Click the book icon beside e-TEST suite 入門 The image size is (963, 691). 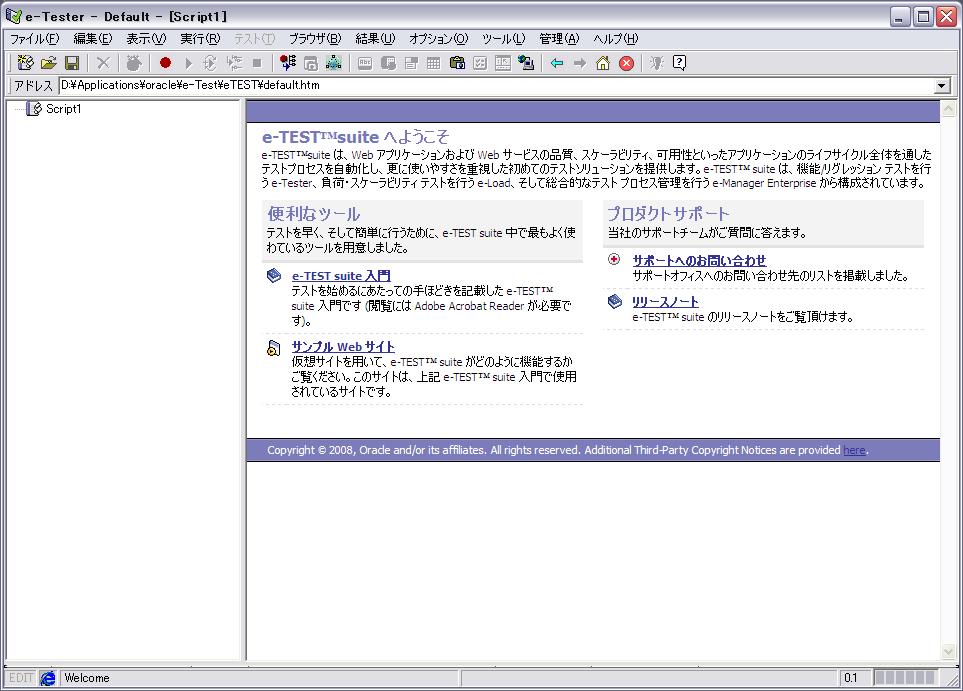pyautogui.click(x=274, y=276)
